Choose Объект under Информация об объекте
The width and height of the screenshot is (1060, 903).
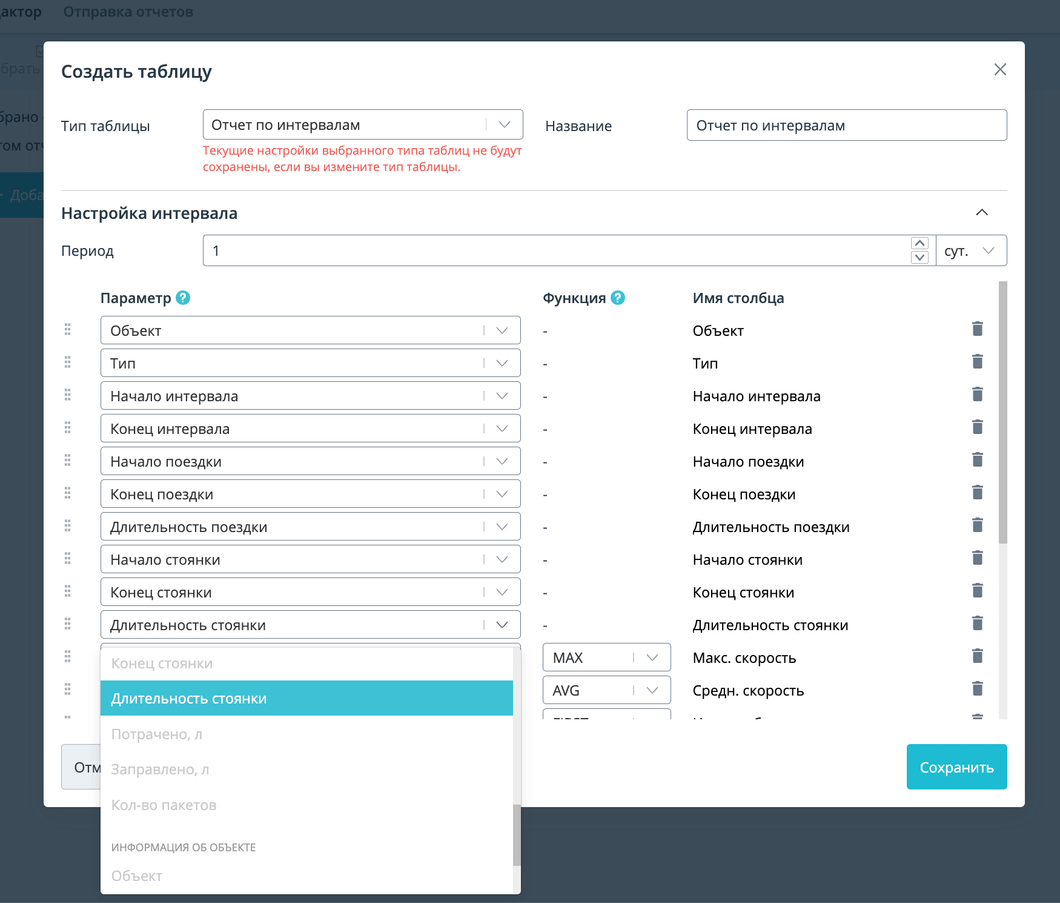point(306,876)
